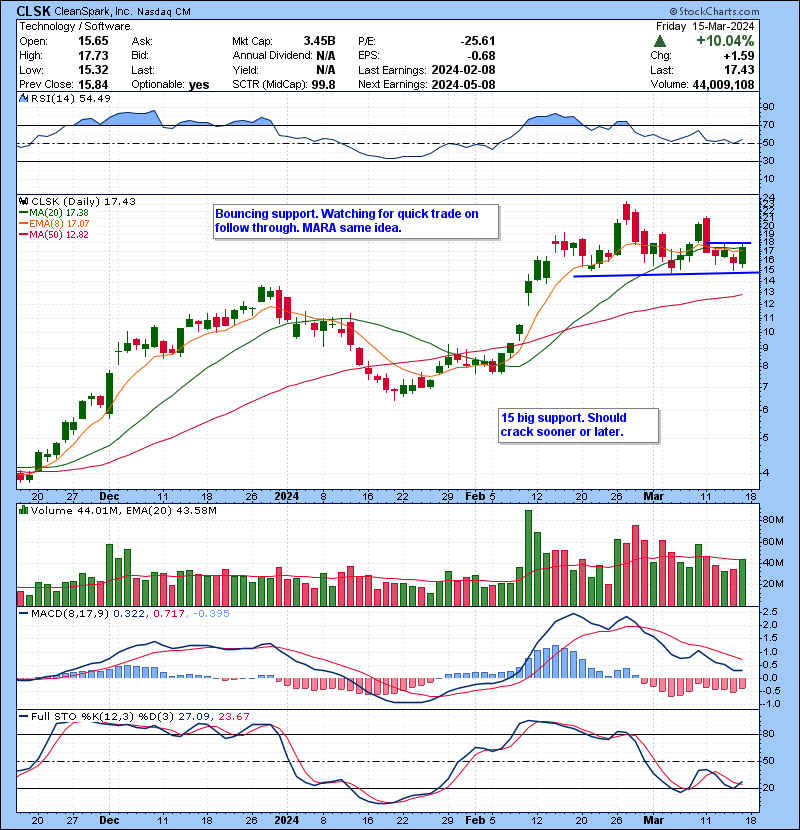Viewport: 800px width, 830px height.
Task: Click the SCTR (MidCap) 99.8 value
Action: coord(323,84)
